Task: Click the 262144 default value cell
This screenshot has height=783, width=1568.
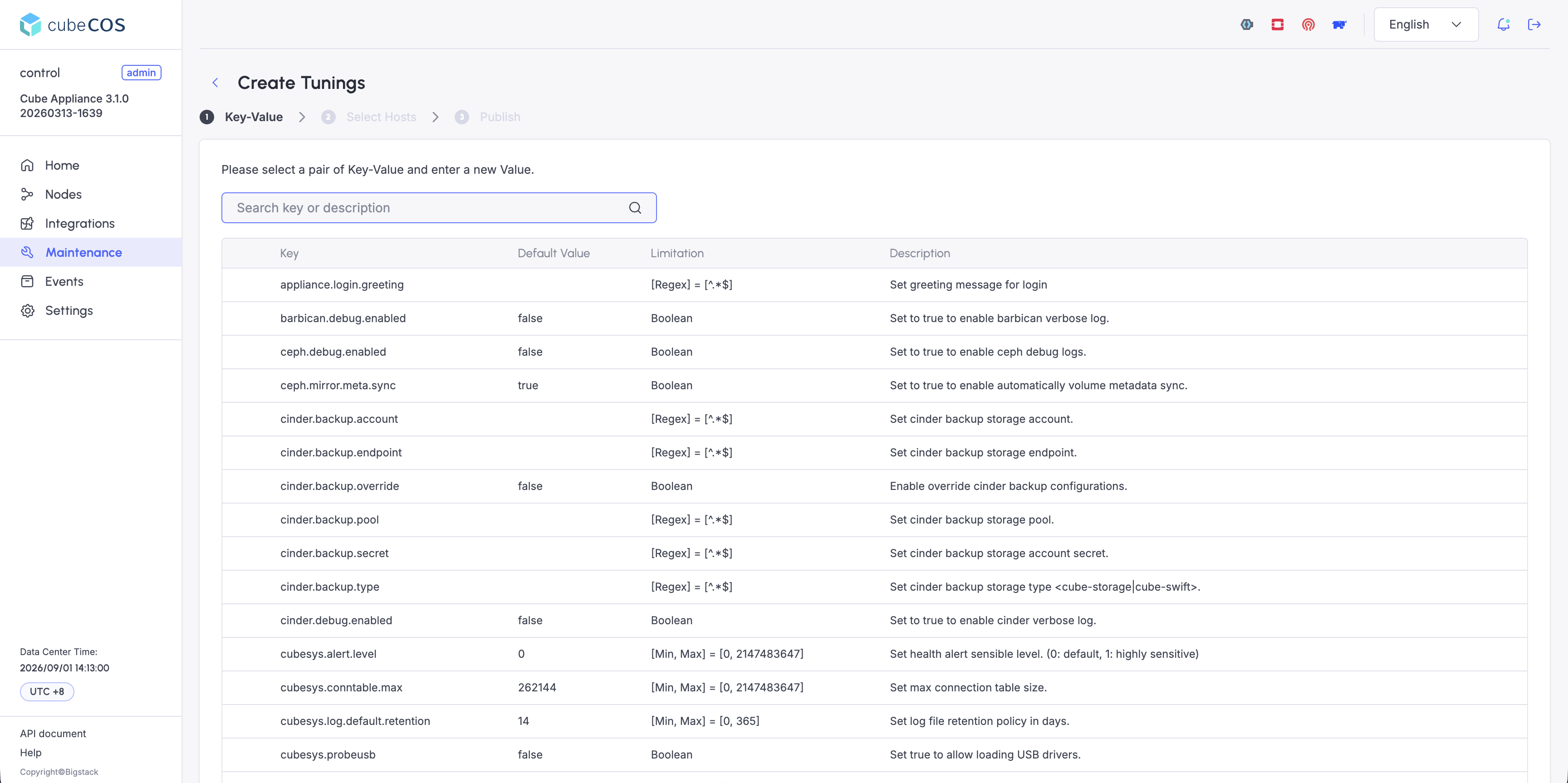Action: (x=537, y=687)
